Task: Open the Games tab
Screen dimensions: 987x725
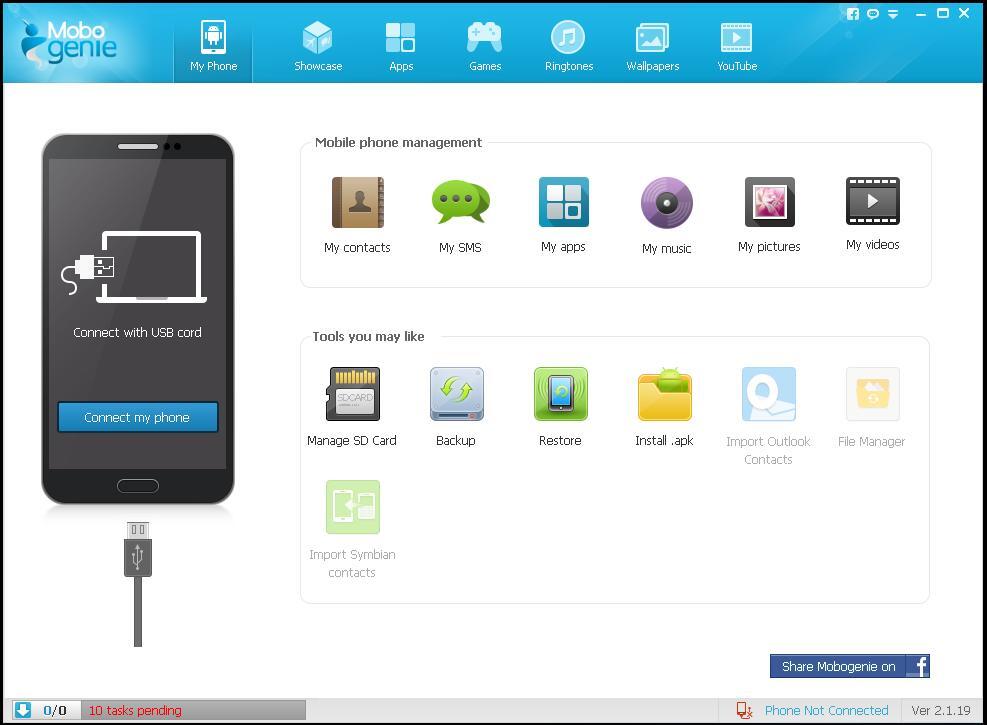Action: click(485, 45)
